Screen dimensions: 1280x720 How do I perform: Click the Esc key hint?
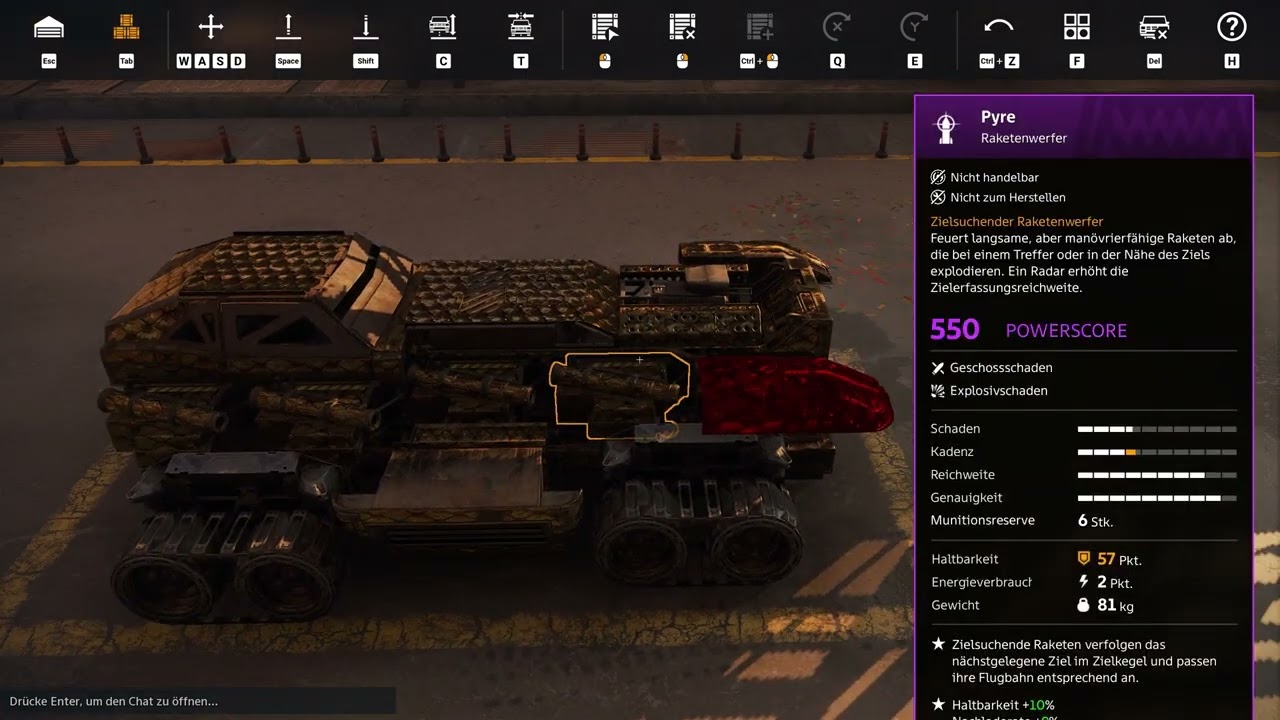click(x=49, y=61)
